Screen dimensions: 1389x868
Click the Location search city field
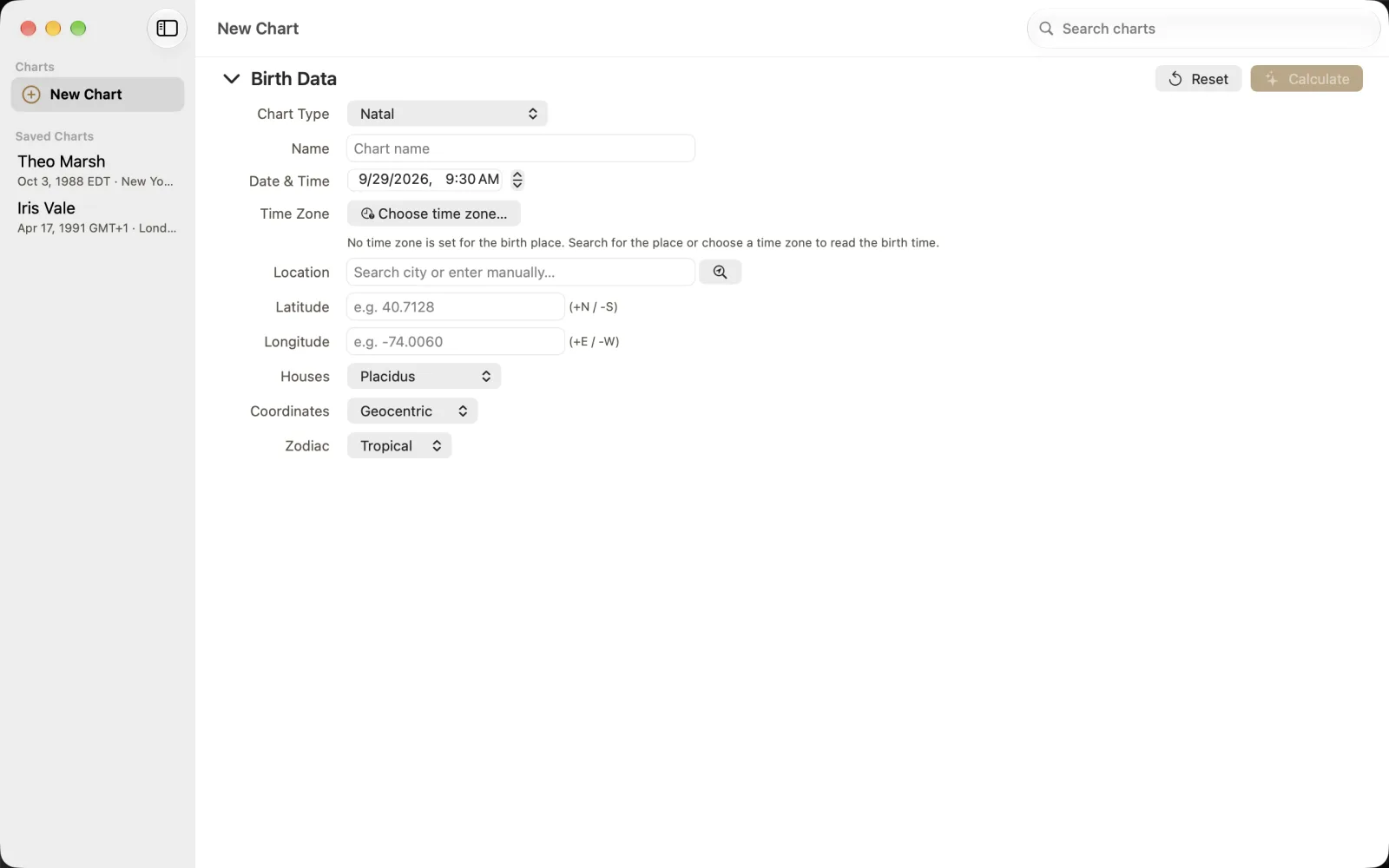point(521,272)
